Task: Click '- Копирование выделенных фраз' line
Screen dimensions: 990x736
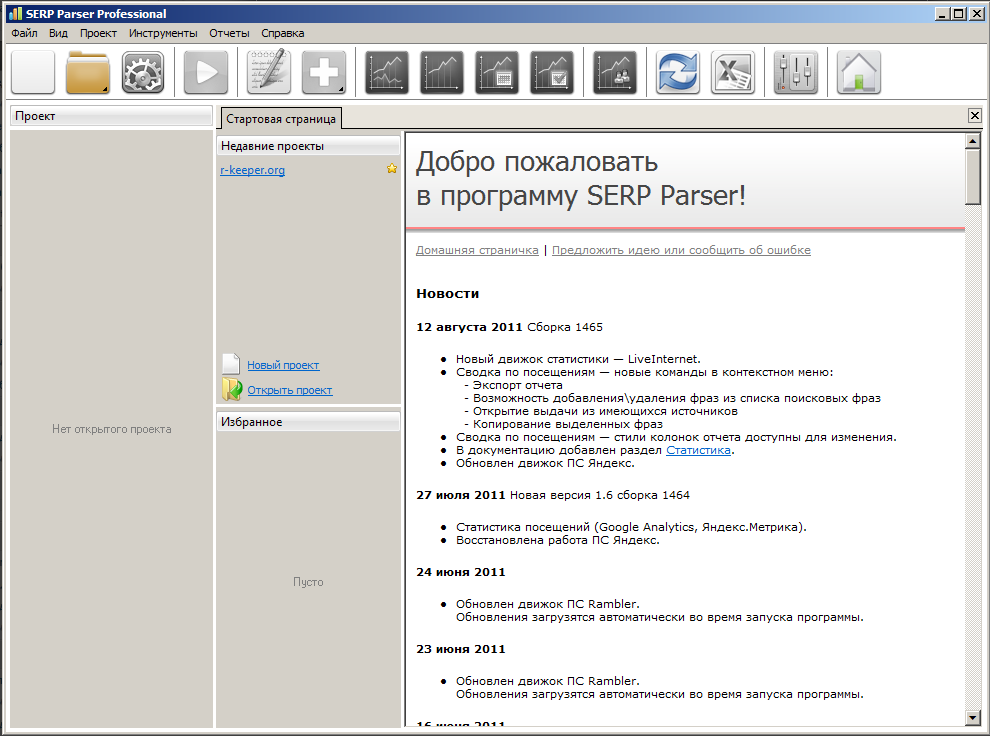Action: click(x=563, y=424)
